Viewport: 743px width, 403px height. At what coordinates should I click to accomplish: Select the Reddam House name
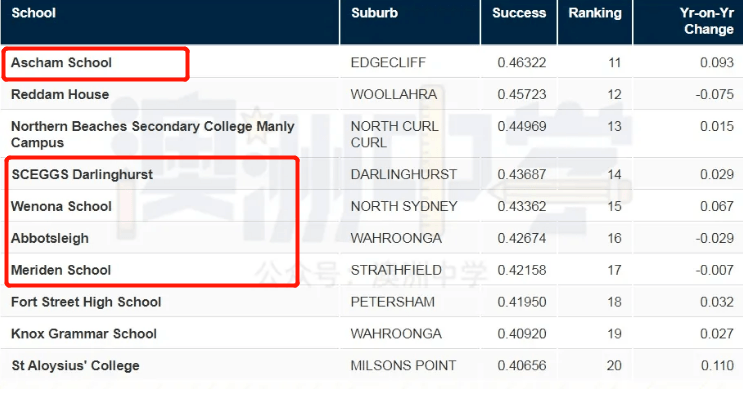pyautogui.click(x=60, y=94)
